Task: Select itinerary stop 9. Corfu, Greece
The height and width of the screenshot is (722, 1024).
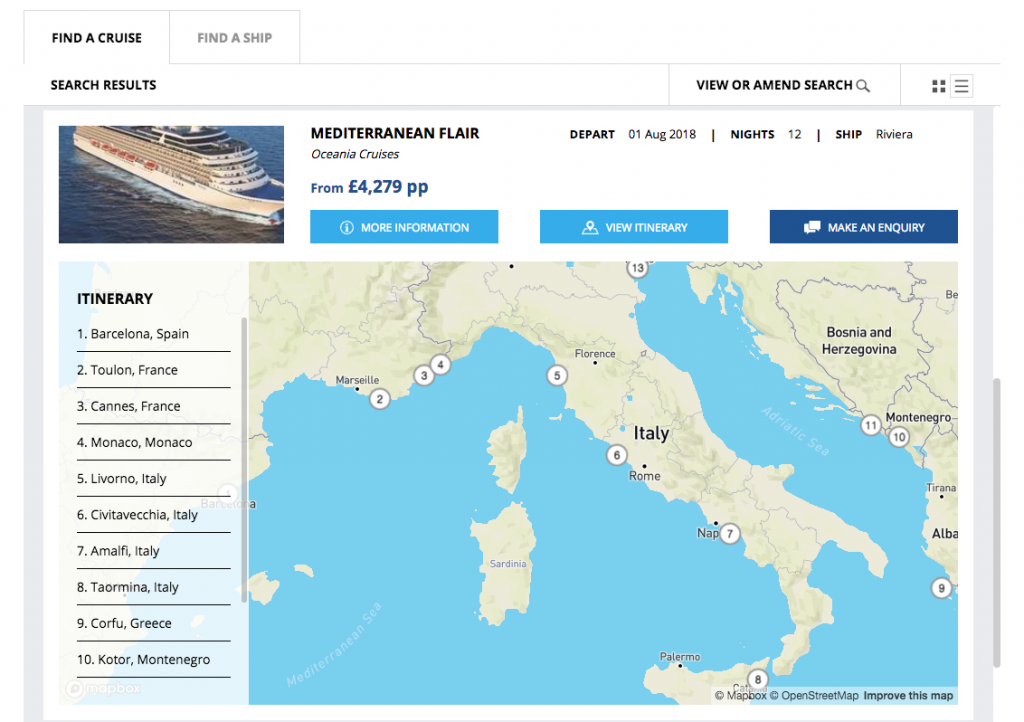Action: coord(153,624)
